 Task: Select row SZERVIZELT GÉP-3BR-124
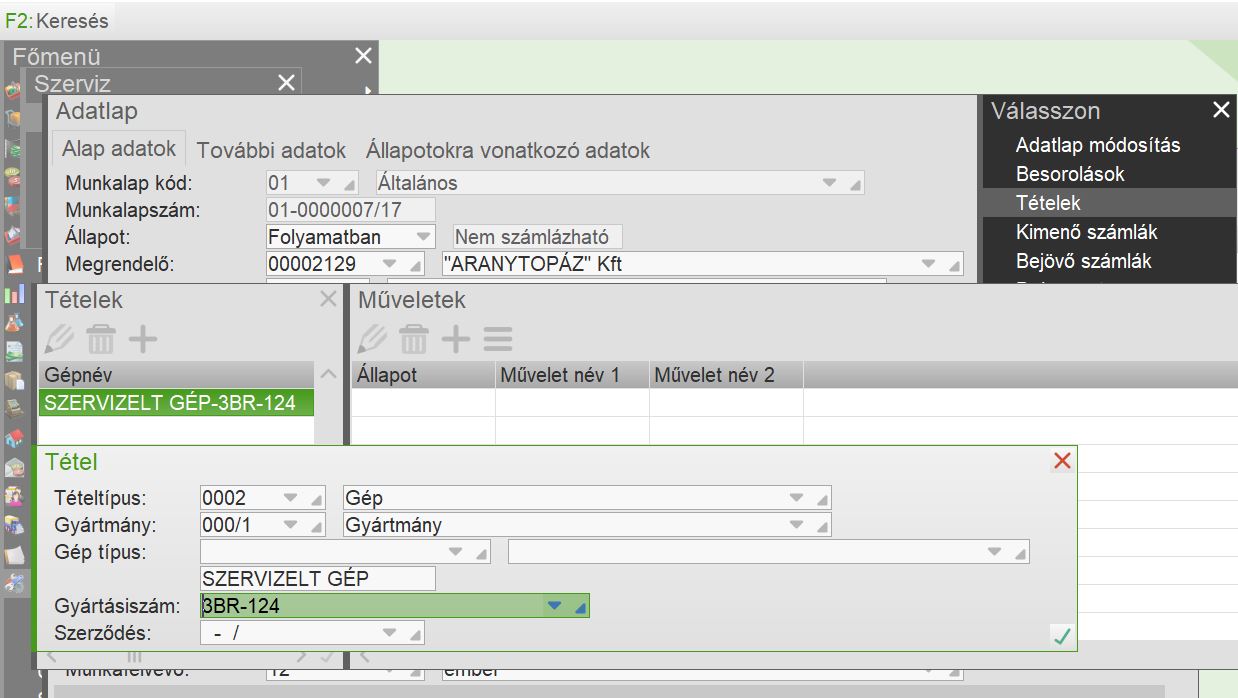pos(176,403)
